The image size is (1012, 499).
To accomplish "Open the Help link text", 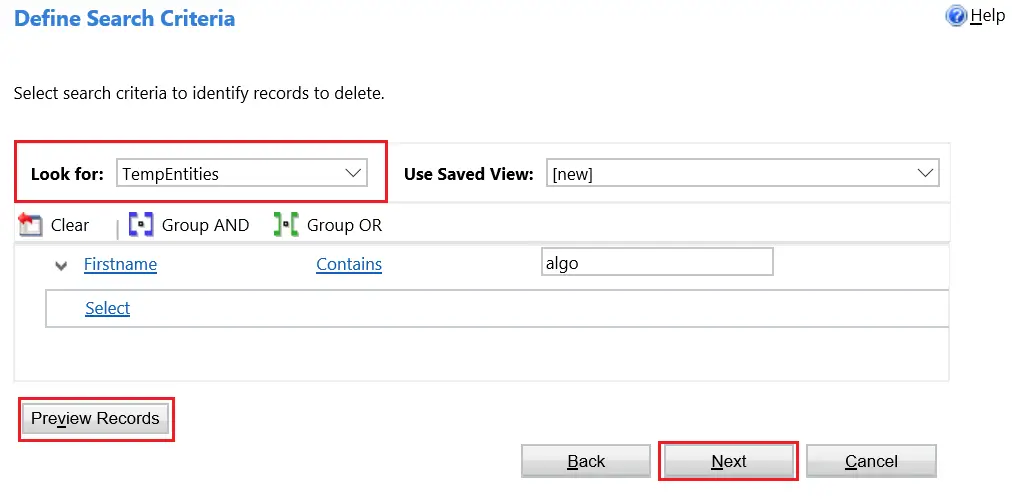I will (x=988, y=17).
